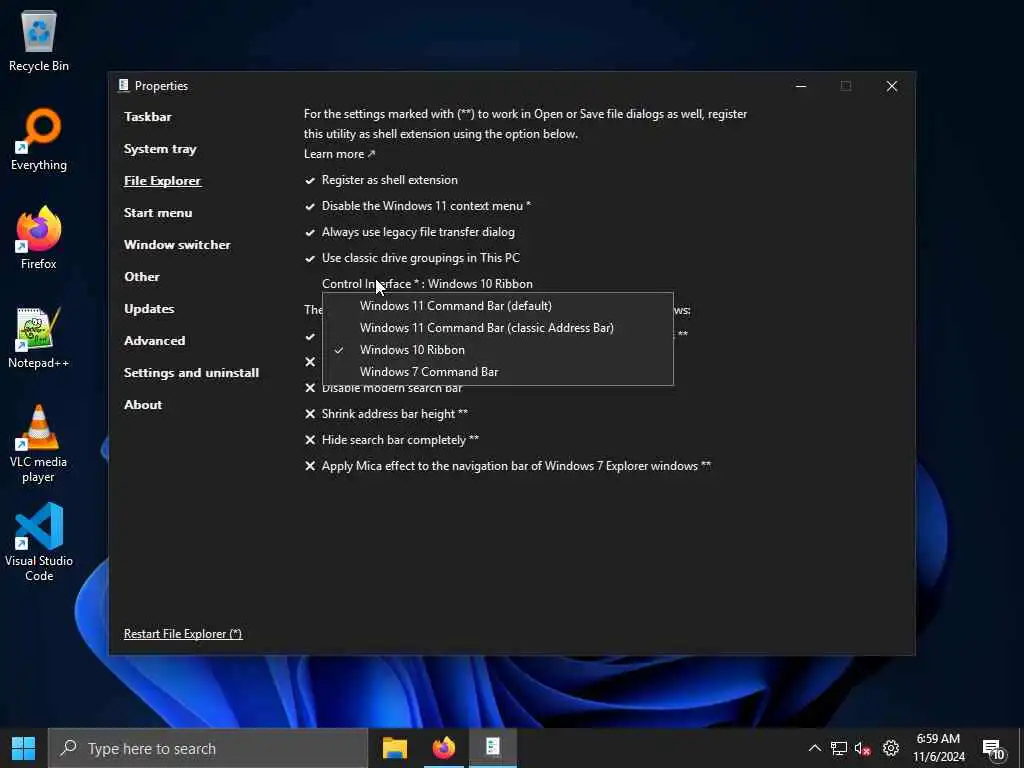Toggle Apply Mica effect to navigation bar
This screenshot has width=1024, height=768.
[x=507, y=466]
